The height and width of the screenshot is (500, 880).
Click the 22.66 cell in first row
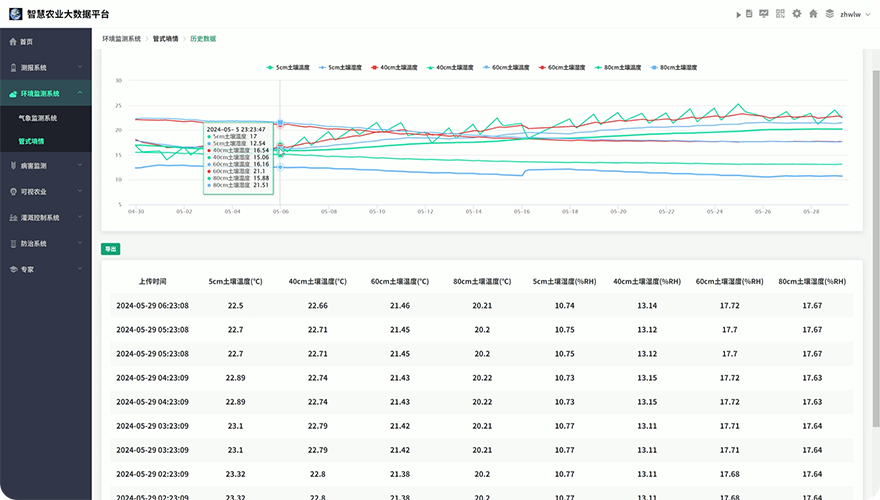pyautogui.click(x=318, y=306)
